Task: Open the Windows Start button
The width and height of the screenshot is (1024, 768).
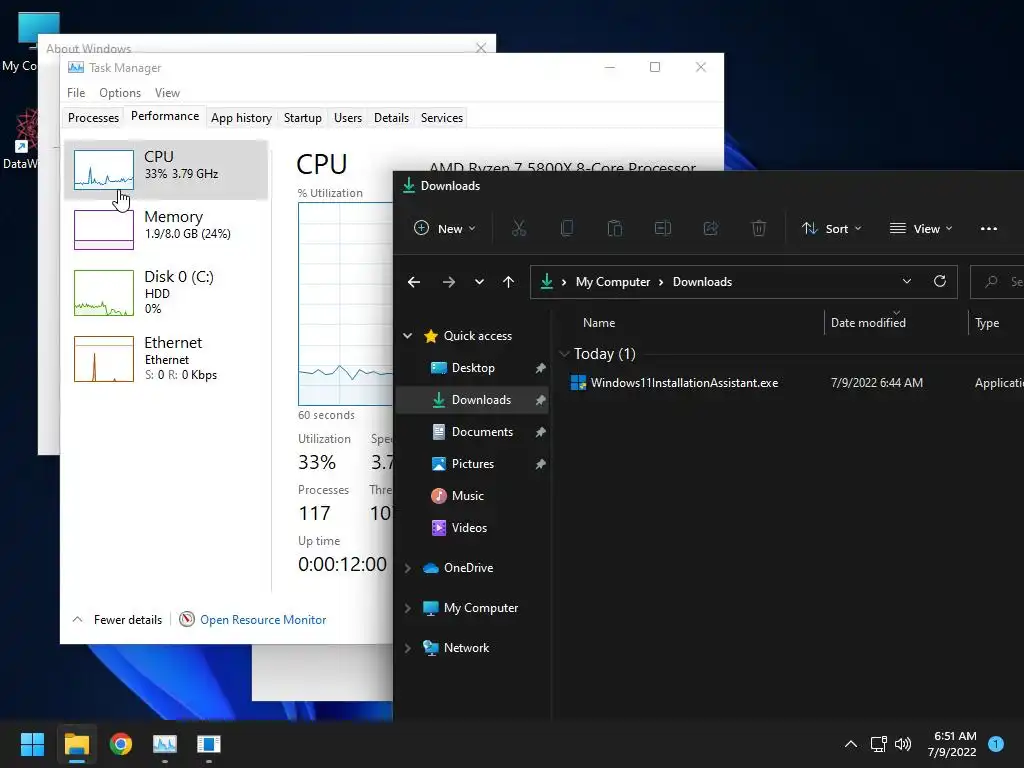Action: point(32,744)
